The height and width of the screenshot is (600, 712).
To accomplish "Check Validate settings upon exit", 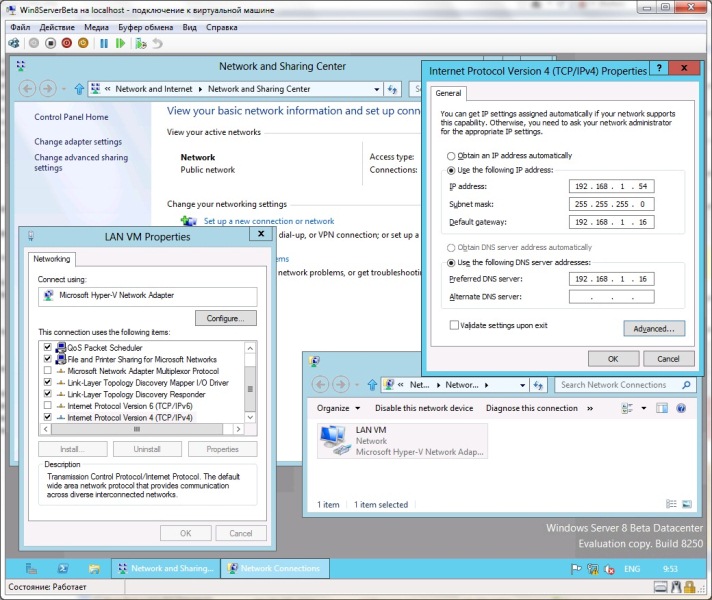I will [454, 325].
